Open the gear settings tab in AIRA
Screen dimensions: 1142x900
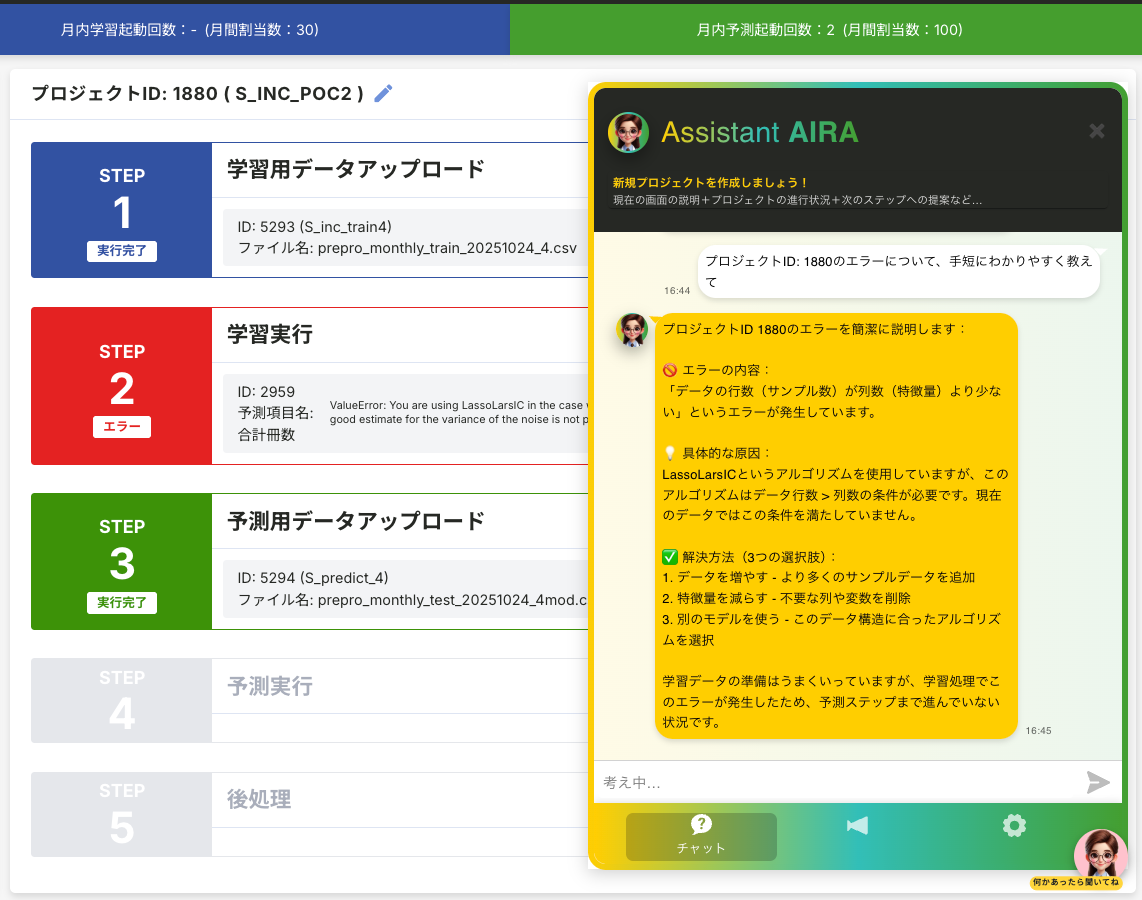pos(1014,826)
